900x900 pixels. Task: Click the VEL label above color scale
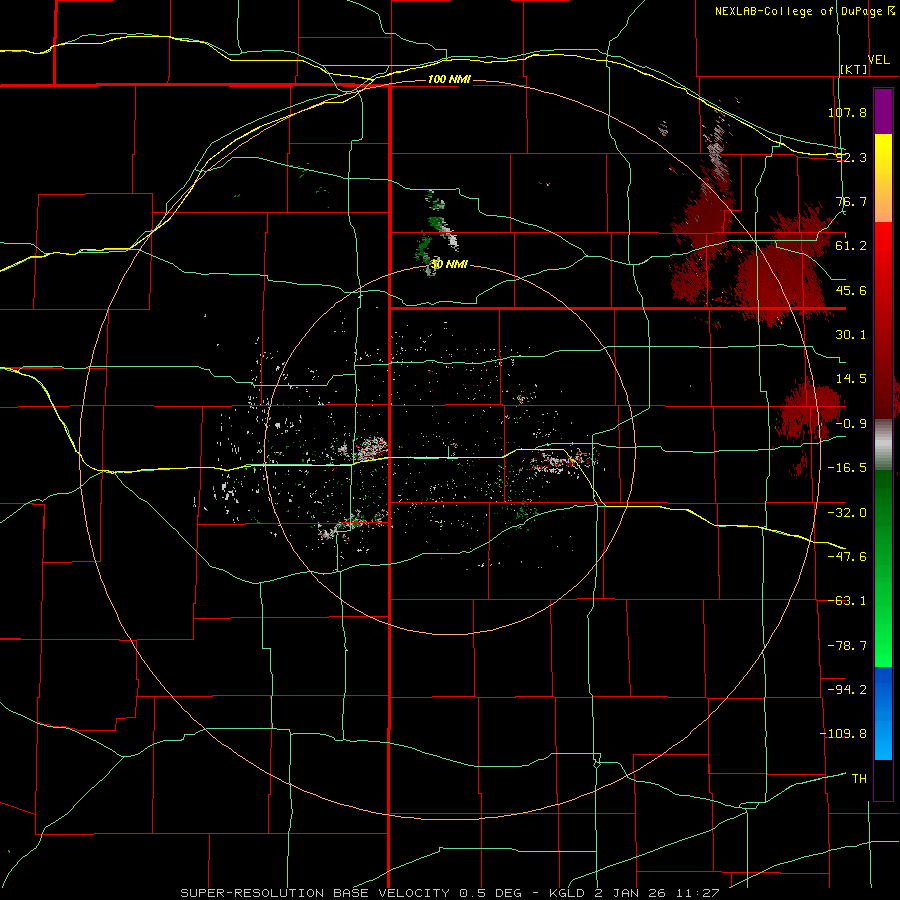coord(879,60)
